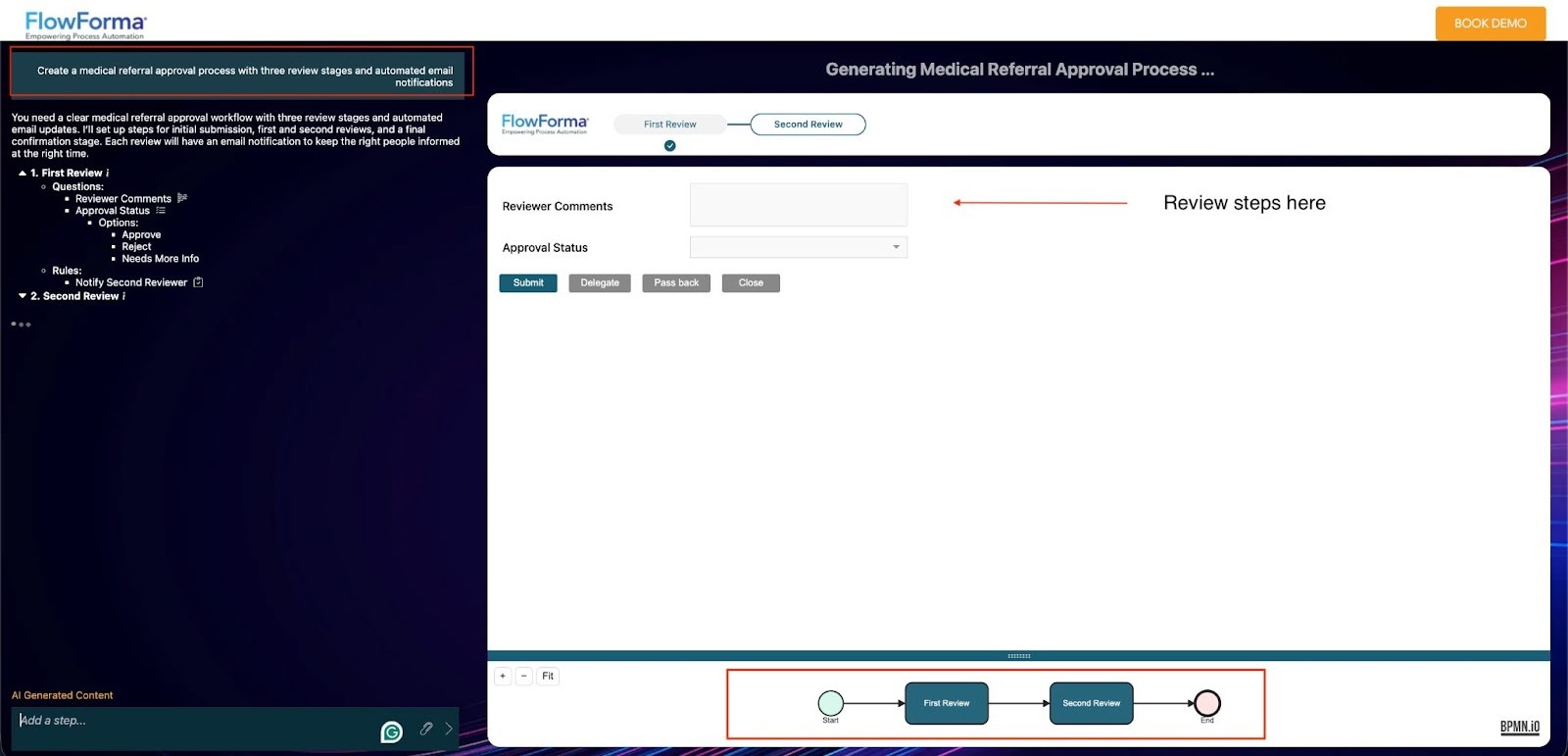This screenshot has height=756, width=1568.
Task: Click the panel splitter drag handle
Action: (x=1019, y=656)
